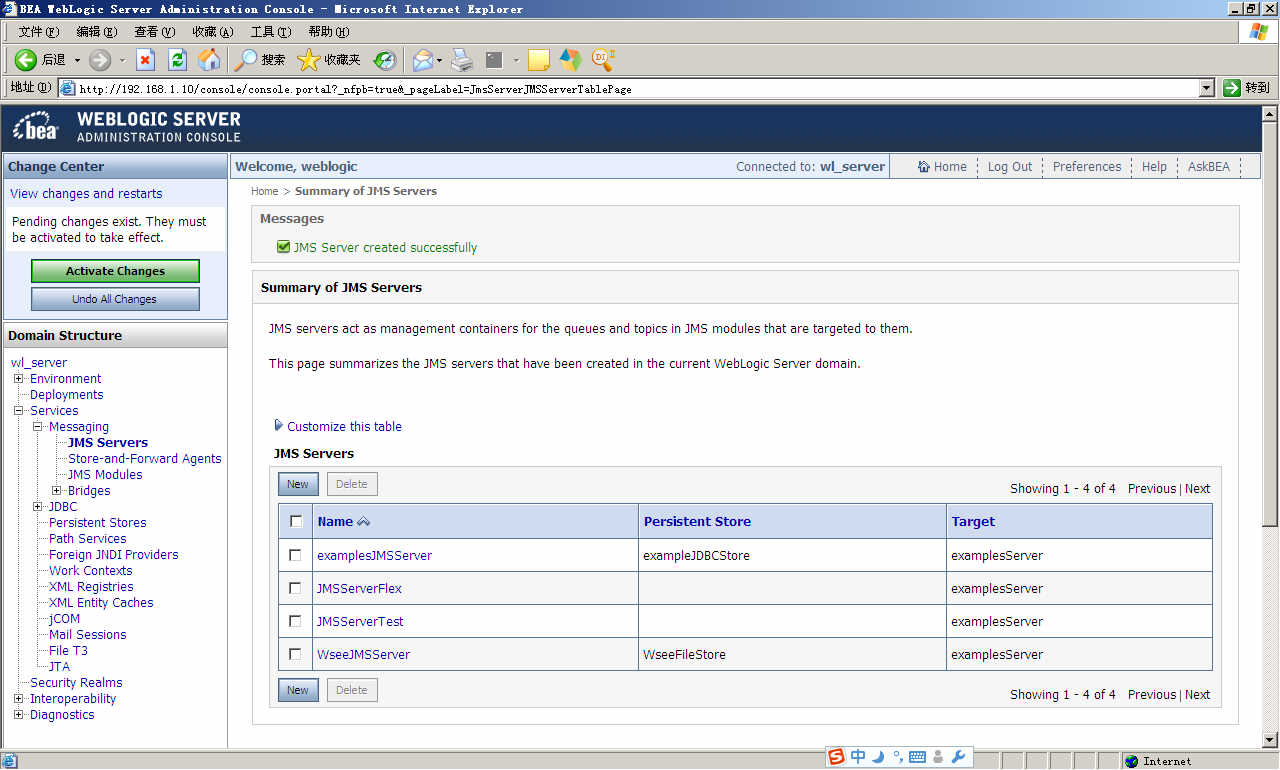Expand the Bridges tree node
The height and width of the screenshot is (770, 1280).
[57, 491]
